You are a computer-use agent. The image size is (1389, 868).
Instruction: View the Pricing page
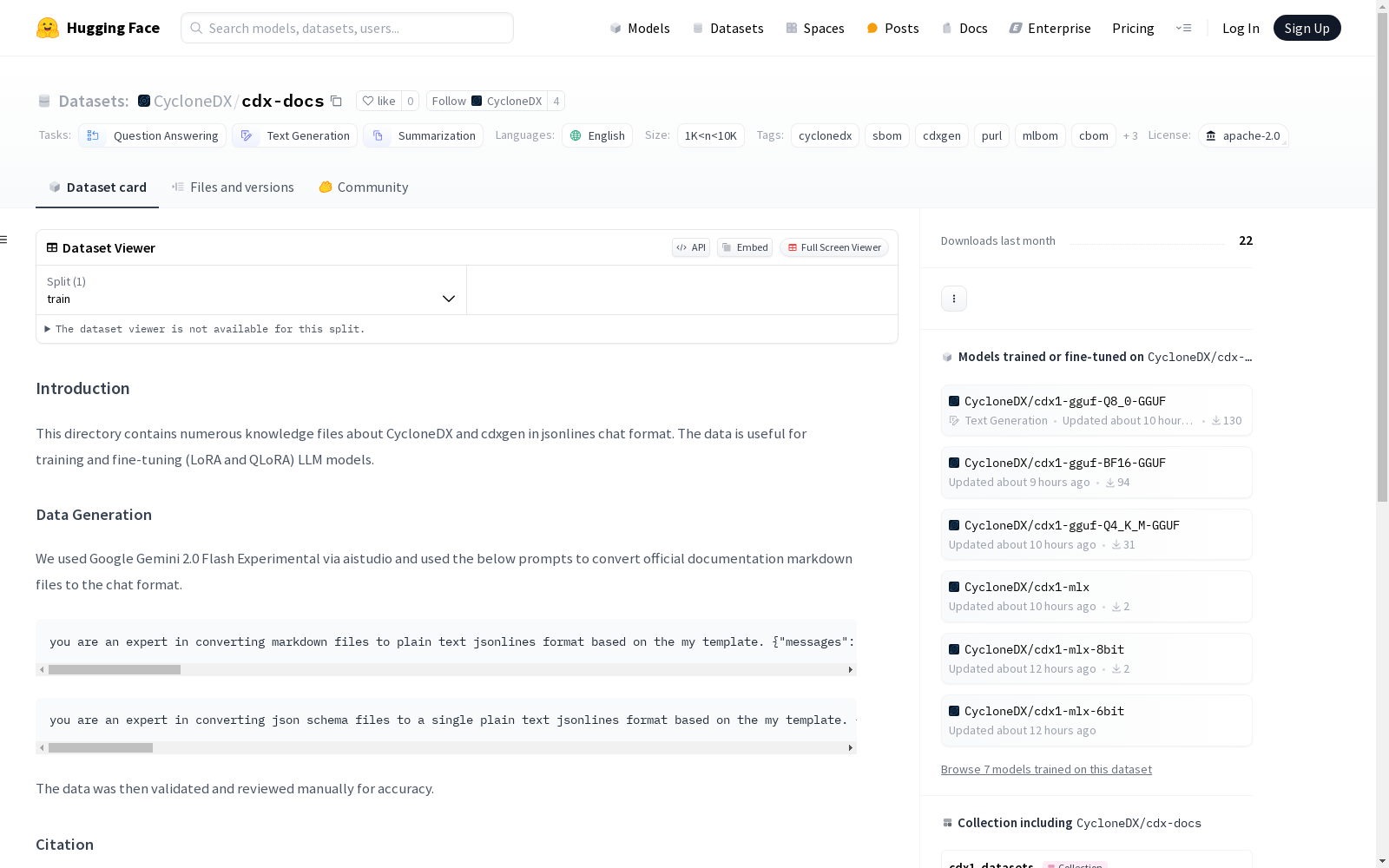click(1133, 28)
